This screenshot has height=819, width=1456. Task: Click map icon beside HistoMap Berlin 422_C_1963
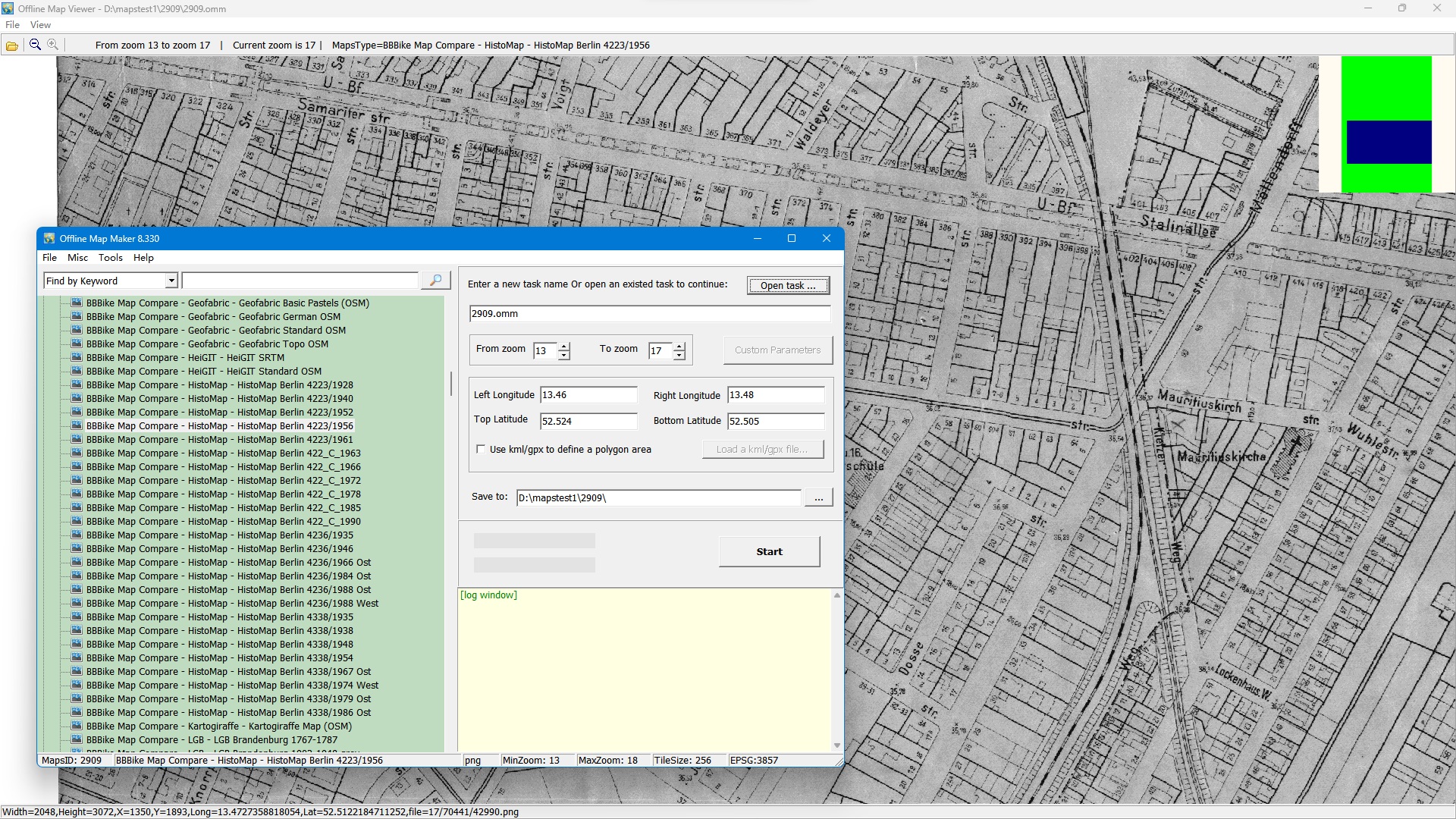(77, 453)
